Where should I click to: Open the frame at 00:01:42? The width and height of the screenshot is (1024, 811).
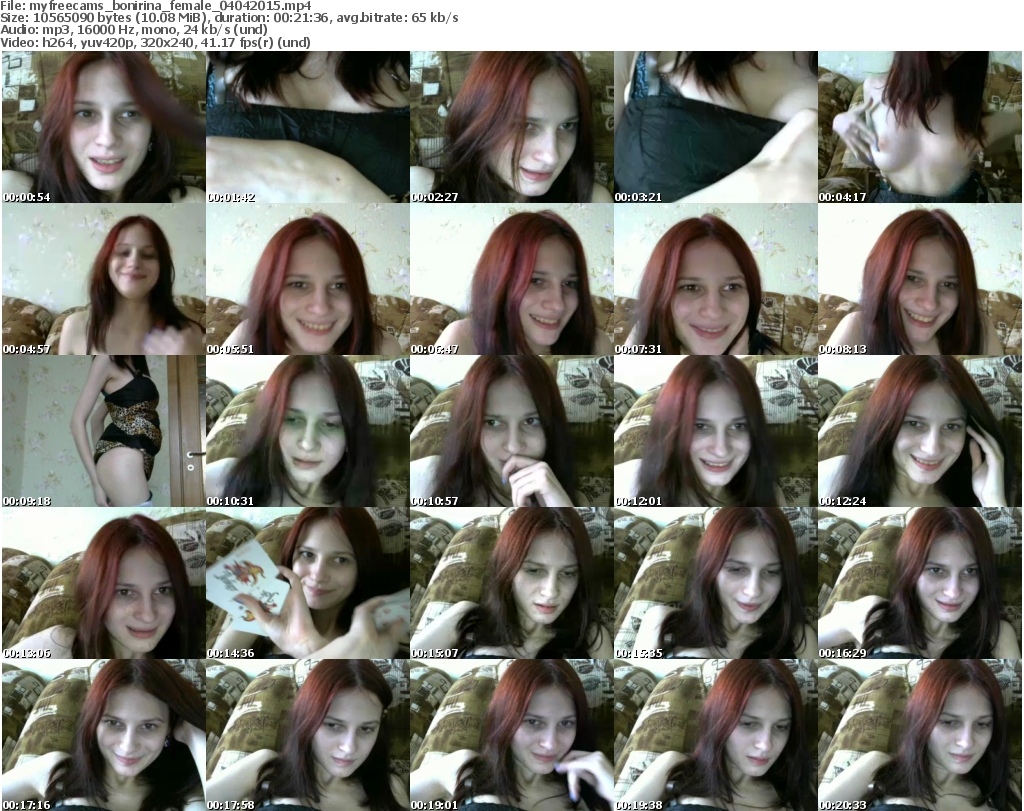tap(308, 127)
